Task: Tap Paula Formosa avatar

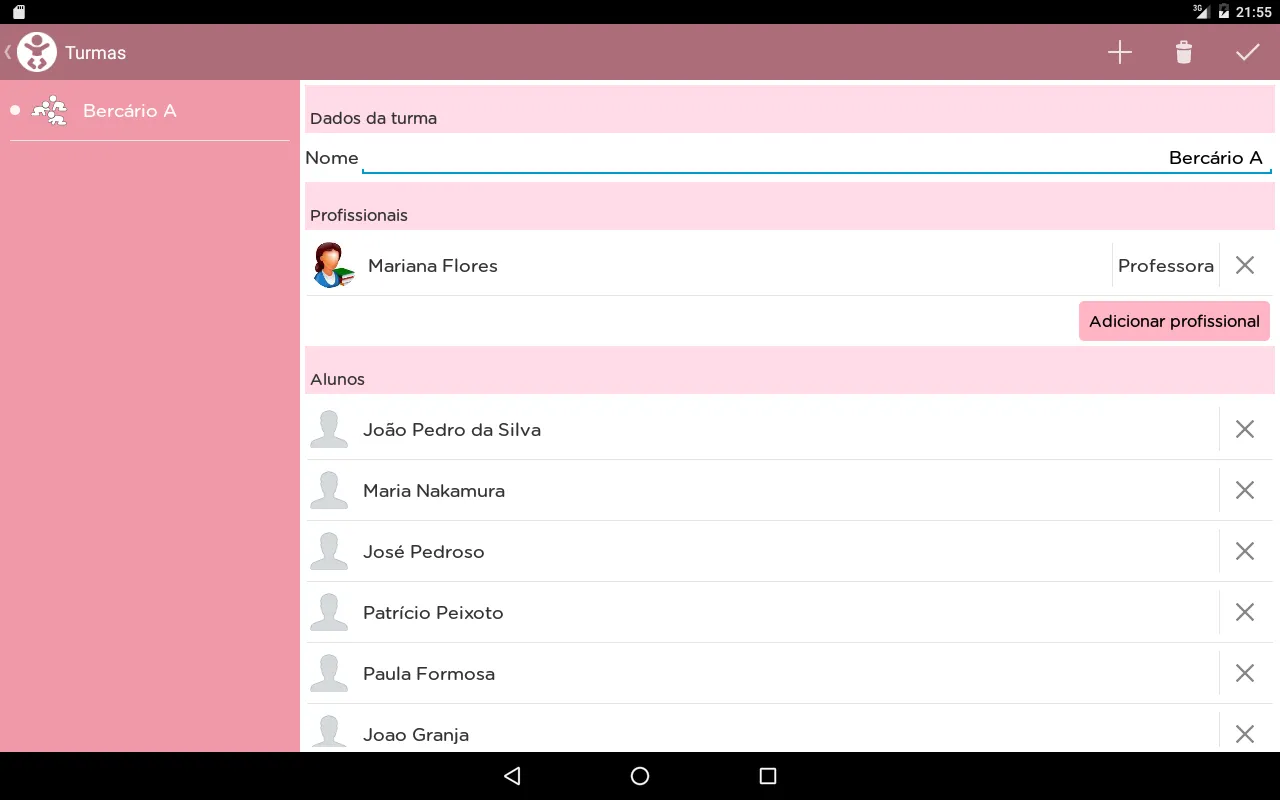Action: point(329,673)
